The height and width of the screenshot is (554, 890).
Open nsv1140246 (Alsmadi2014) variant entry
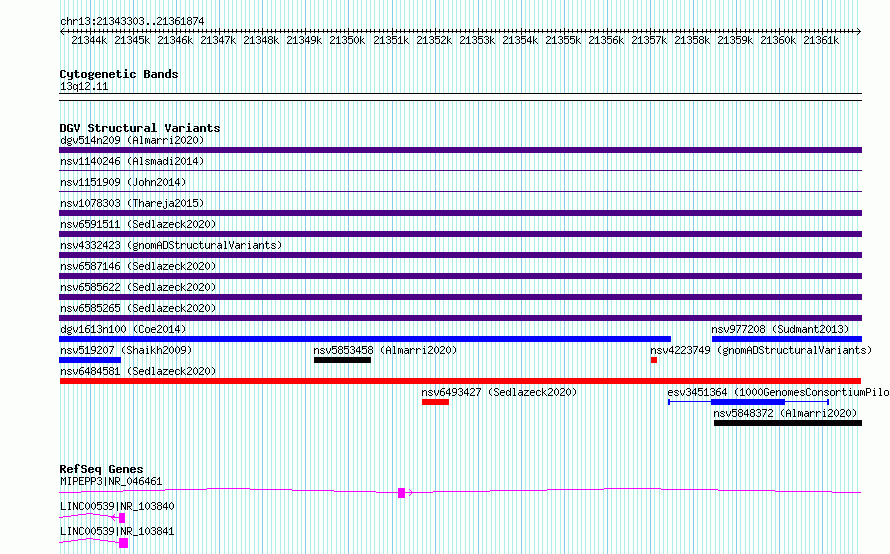[x=132, y=161]
